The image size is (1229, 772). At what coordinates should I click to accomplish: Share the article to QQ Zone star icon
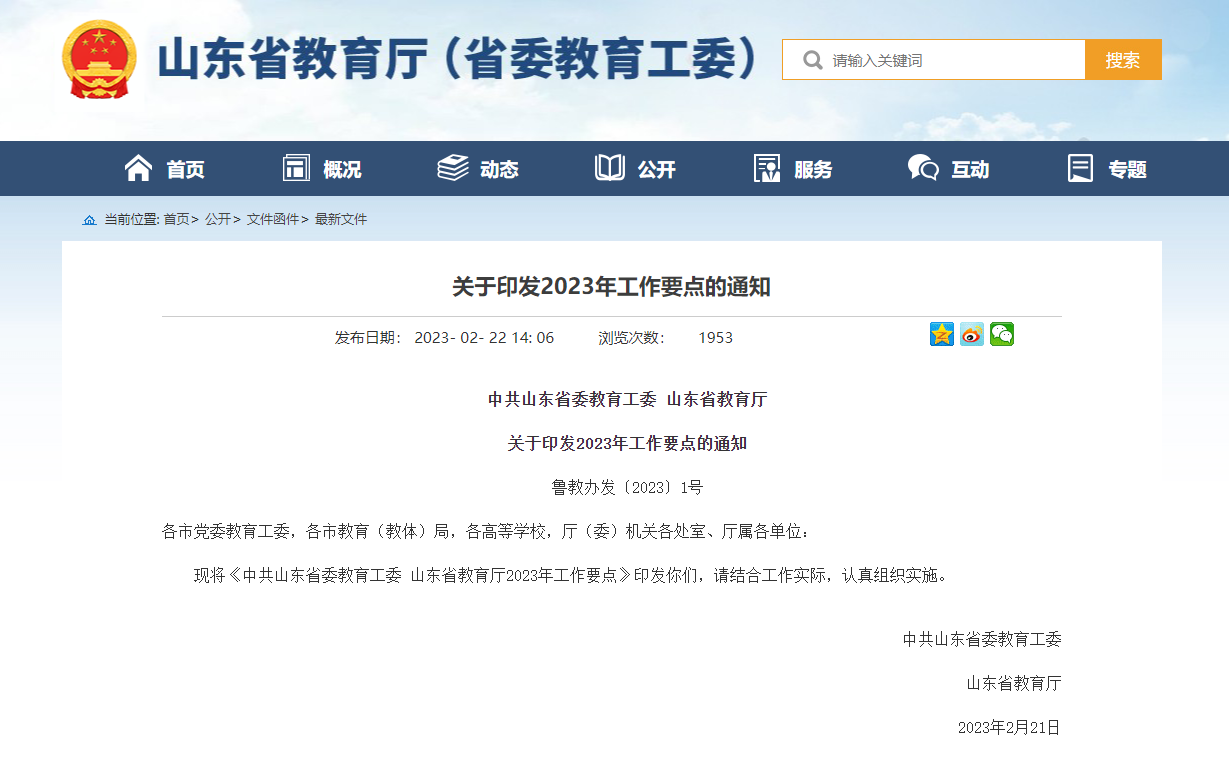click(x=941, y=335)
